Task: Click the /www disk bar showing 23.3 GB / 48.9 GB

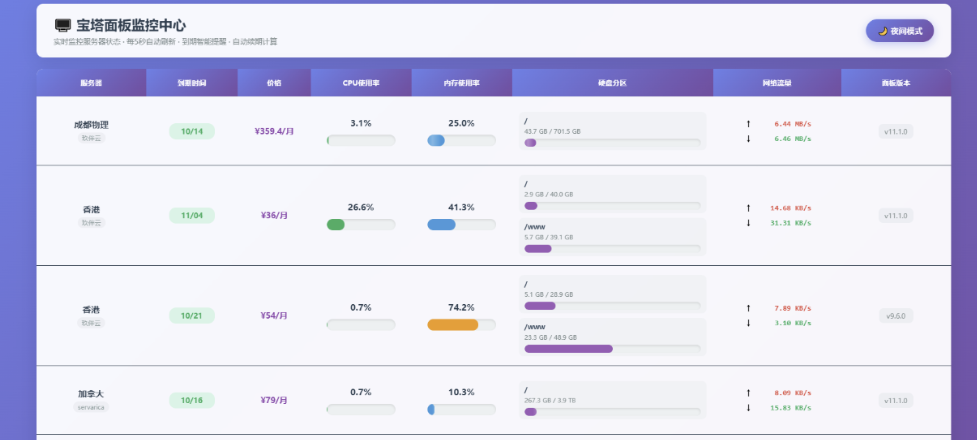Action: (x=568, y=348)
